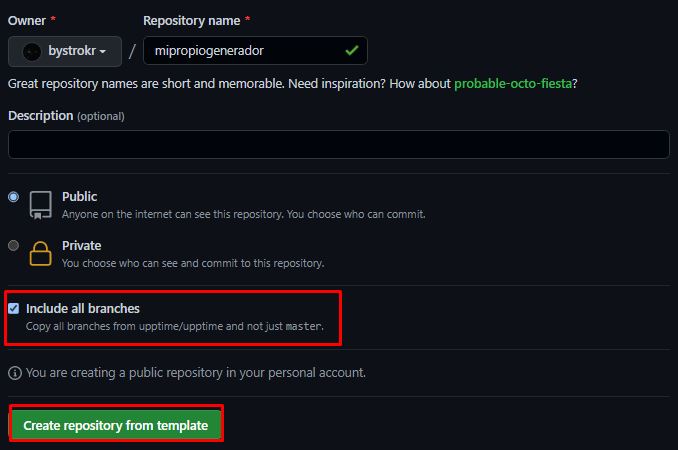Click Create repository from template button
Viewport: 678px width, 450px height.
point(115,425)
